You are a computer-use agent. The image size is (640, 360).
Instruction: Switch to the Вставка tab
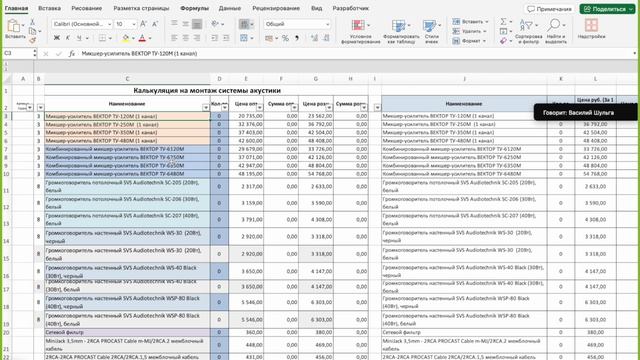[49, 8]
